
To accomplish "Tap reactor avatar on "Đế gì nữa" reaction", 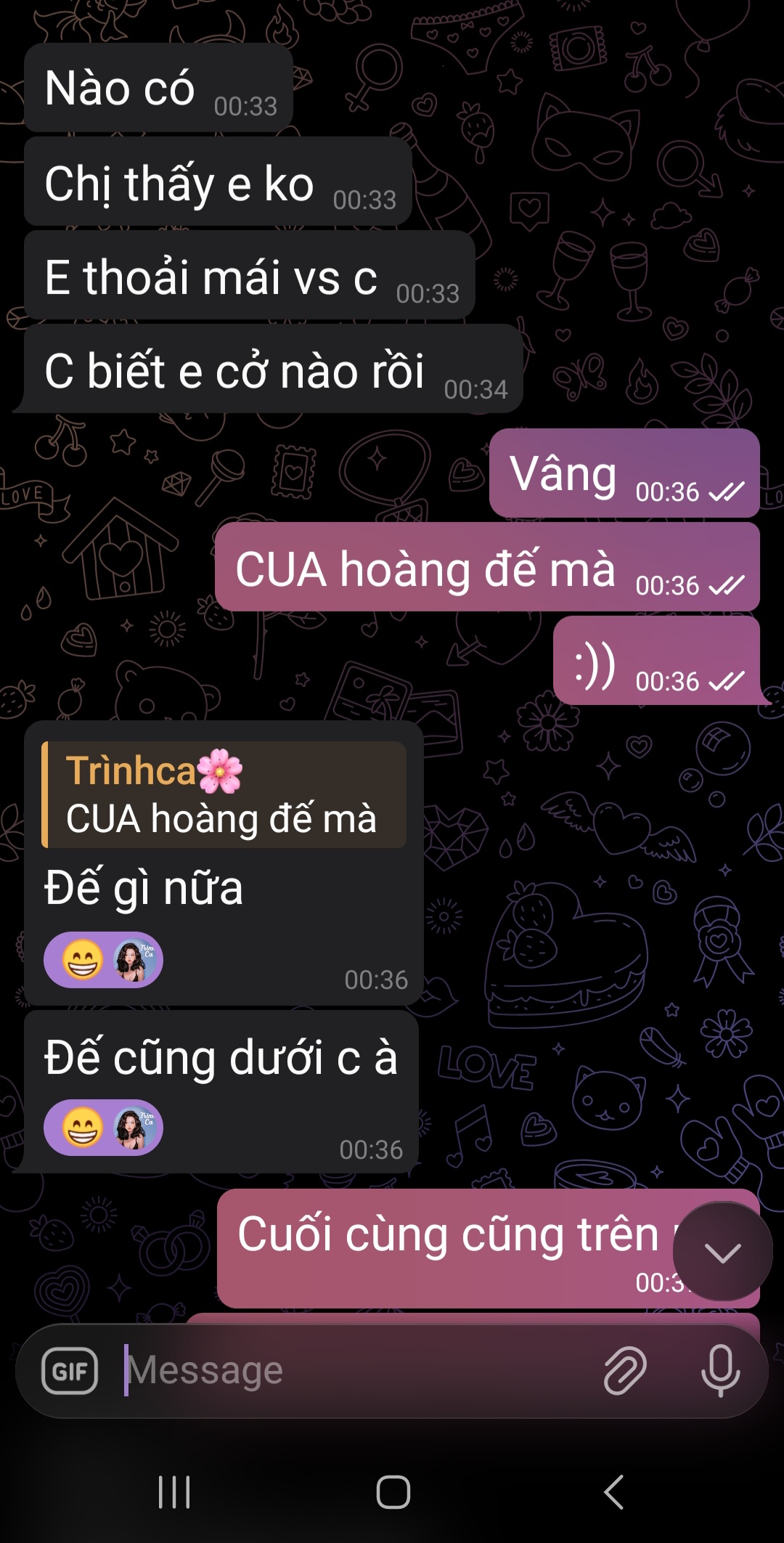I will tap(131, 960).
